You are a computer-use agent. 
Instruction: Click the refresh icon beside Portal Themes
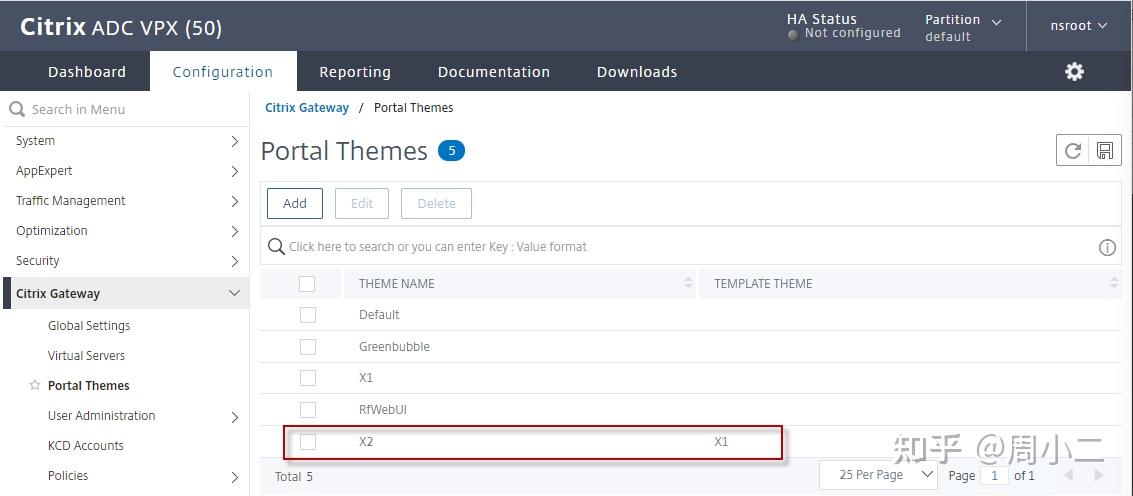pos(1073,150)
